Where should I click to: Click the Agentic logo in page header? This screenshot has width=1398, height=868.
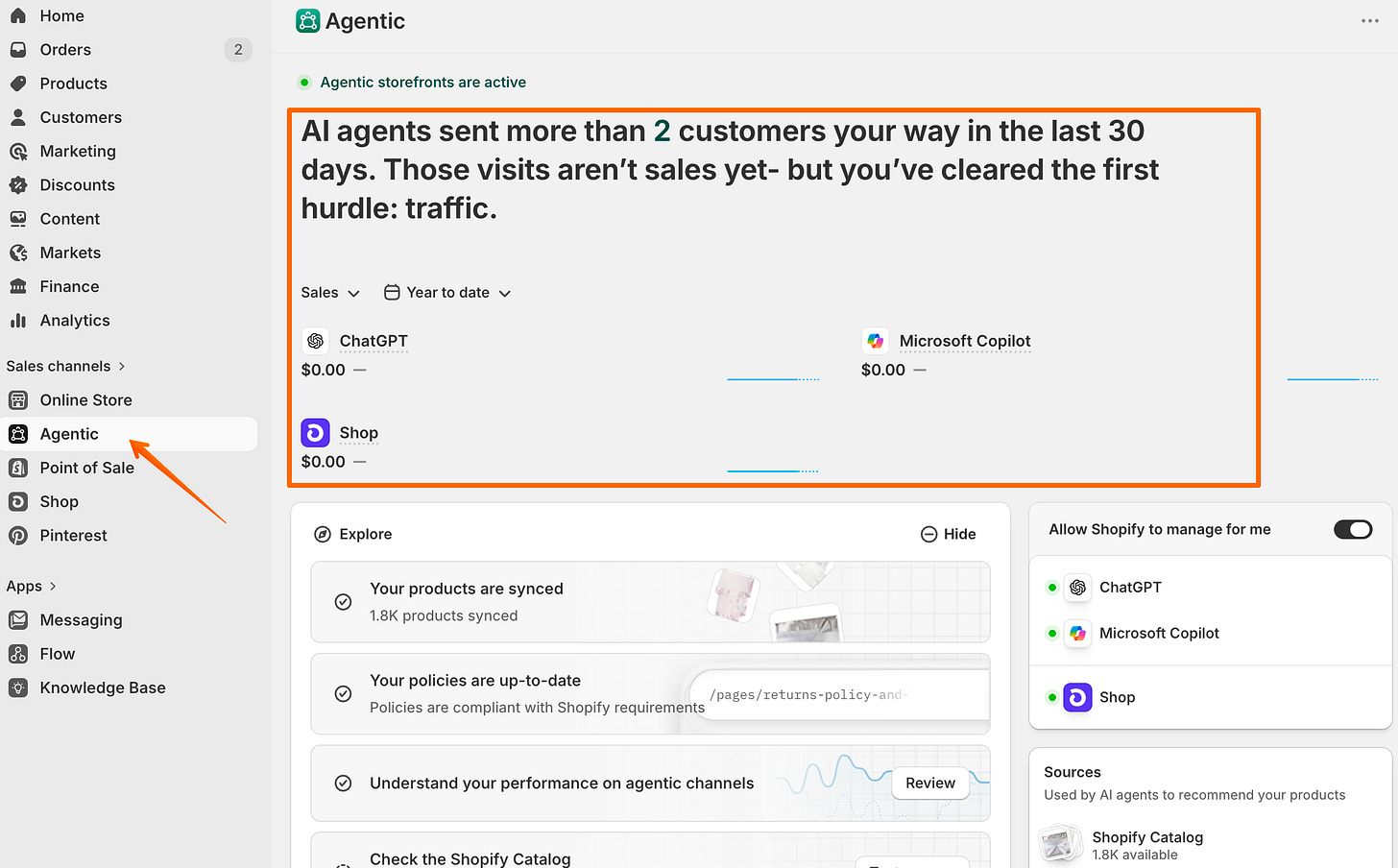click(x=307, y=21)
